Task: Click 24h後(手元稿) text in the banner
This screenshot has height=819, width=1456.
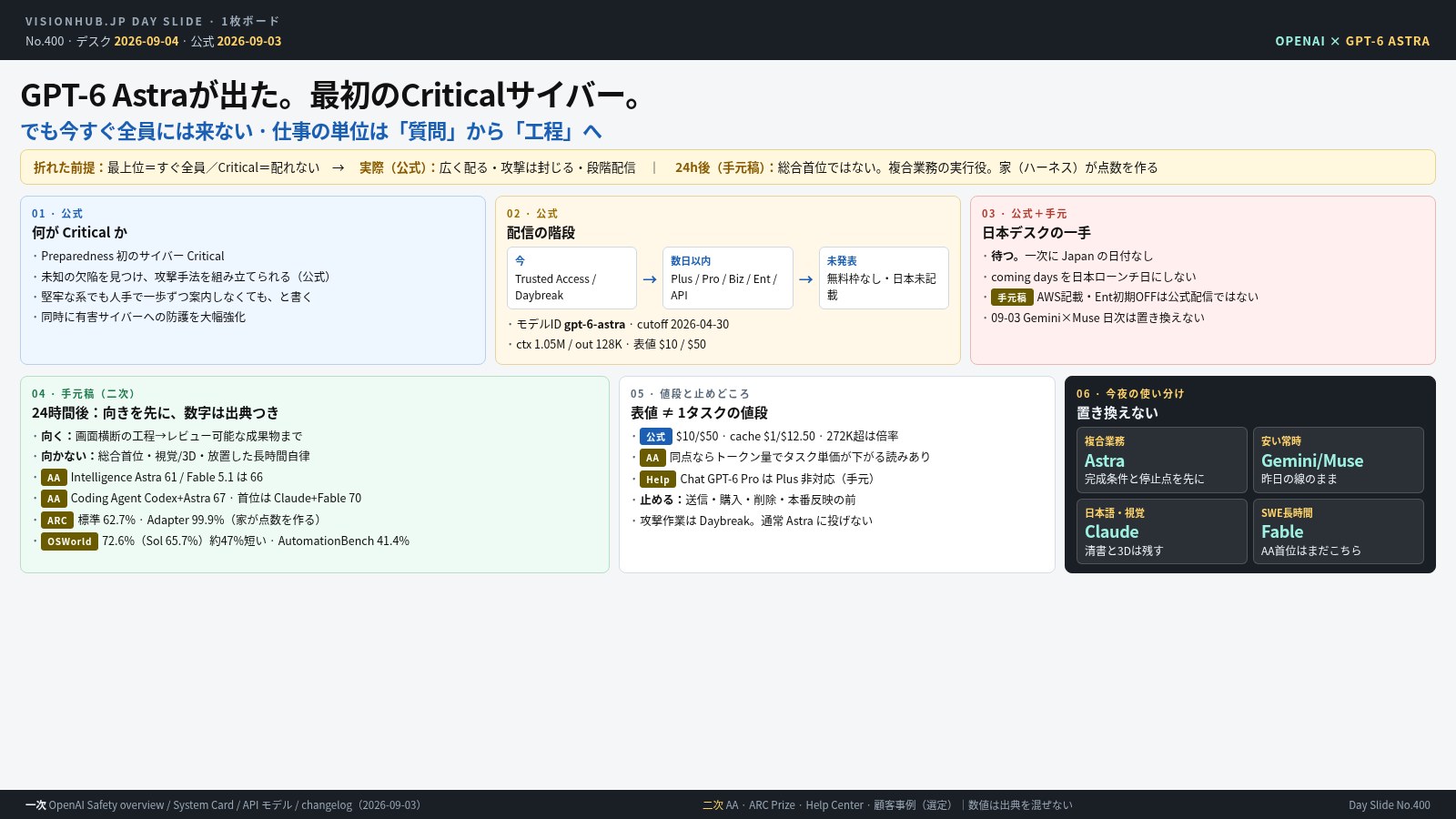Action: click(724, 167)
